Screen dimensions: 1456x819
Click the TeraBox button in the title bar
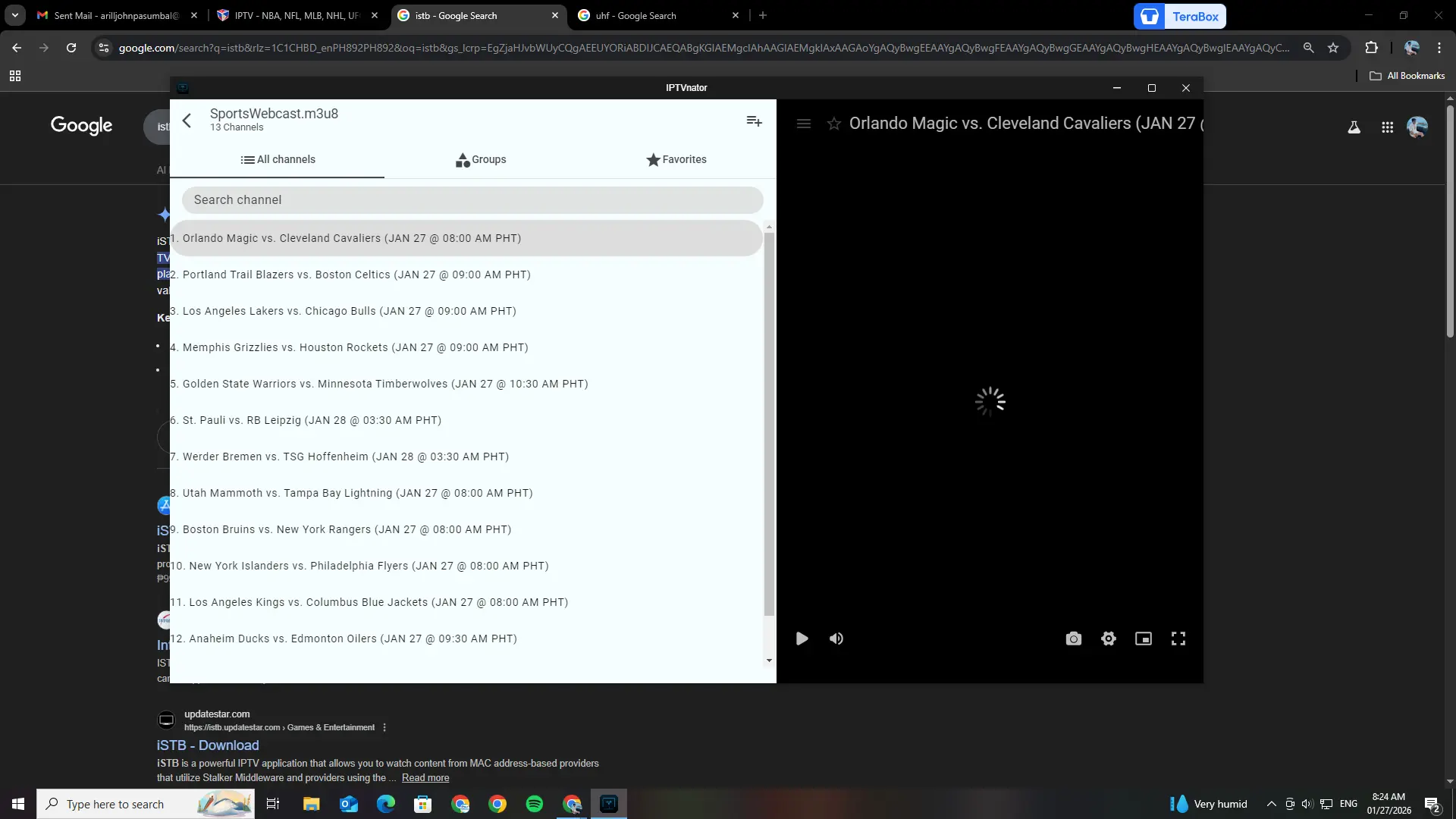coord(1180,16)
